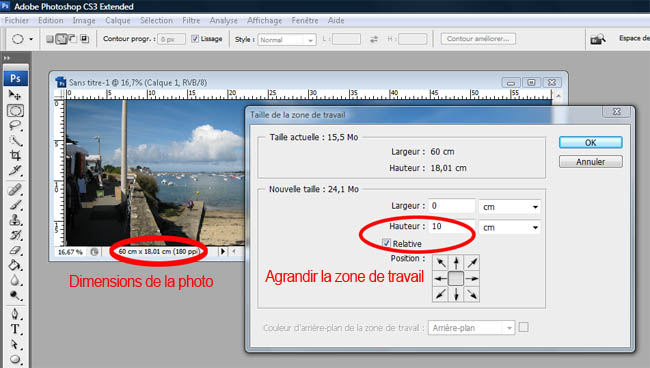The image size is (650, 368).
Task: Select the History Brush tool
Action: tap(15, 235)
